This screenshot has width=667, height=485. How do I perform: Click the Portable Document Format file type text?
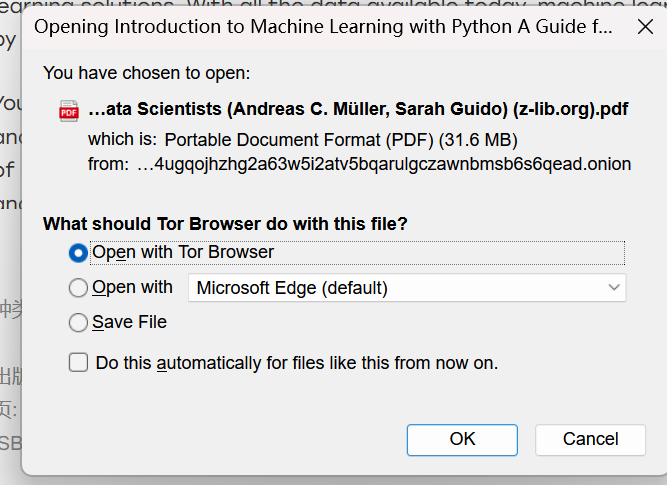341,138
